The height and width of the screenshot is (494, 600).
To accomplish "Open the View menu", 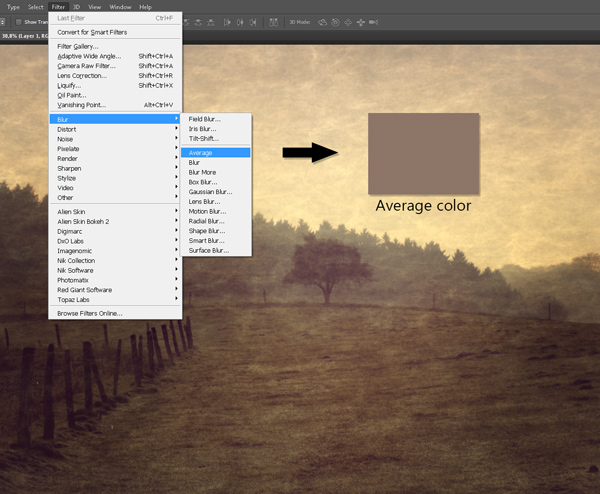I will pos(95,7).
